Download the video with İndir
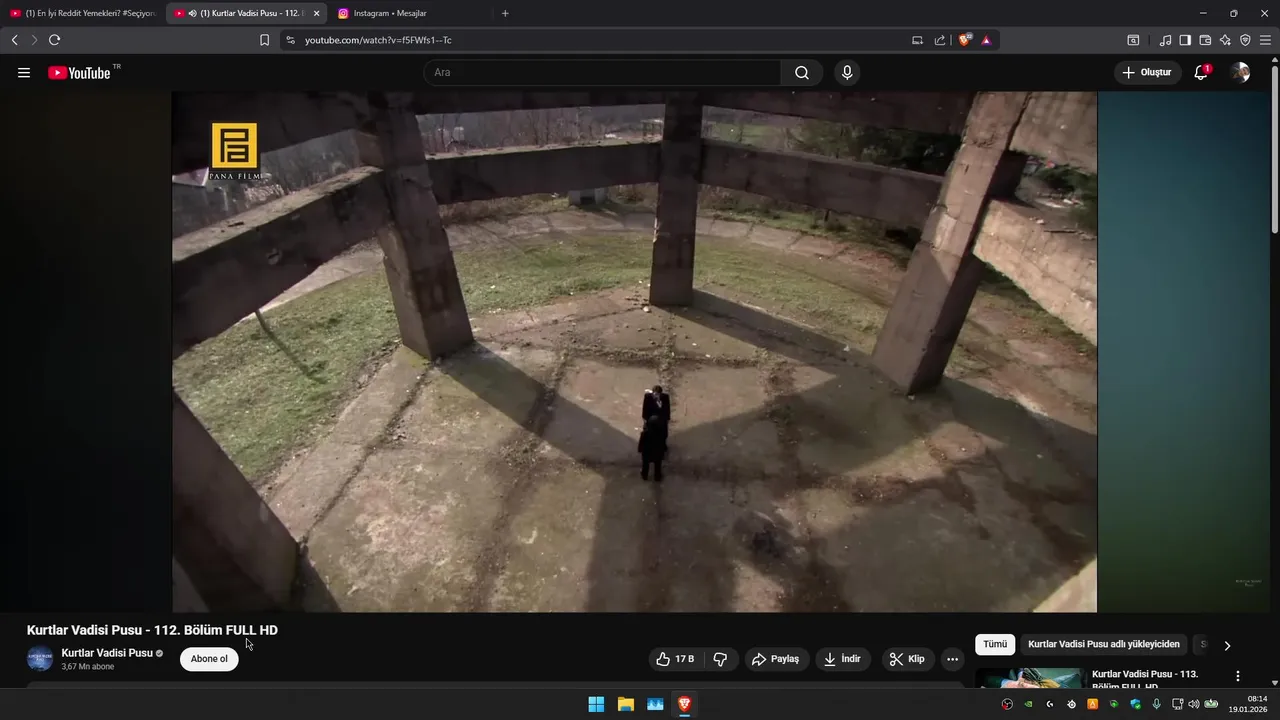1280x720 pixels. [843, 659]
